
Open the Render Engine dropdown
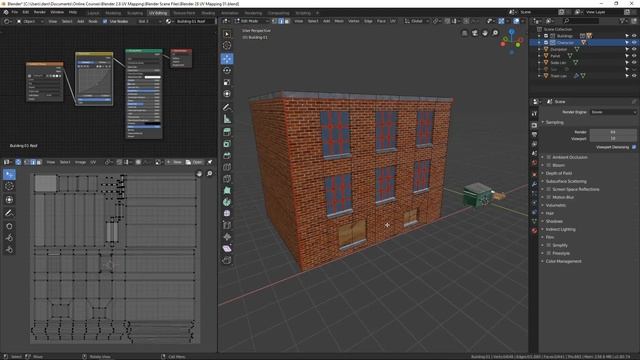coord(613,112)
